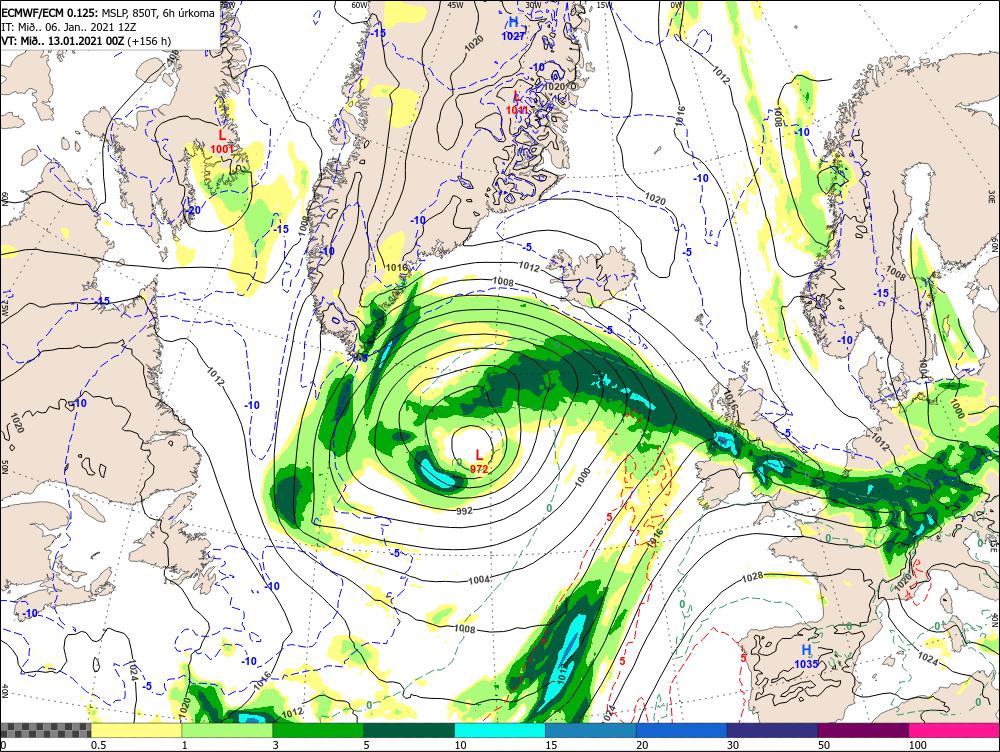1000x752 pixels.
Task: Select the medium green 3–5 legend swatch
Action: (x=318, y=730)
